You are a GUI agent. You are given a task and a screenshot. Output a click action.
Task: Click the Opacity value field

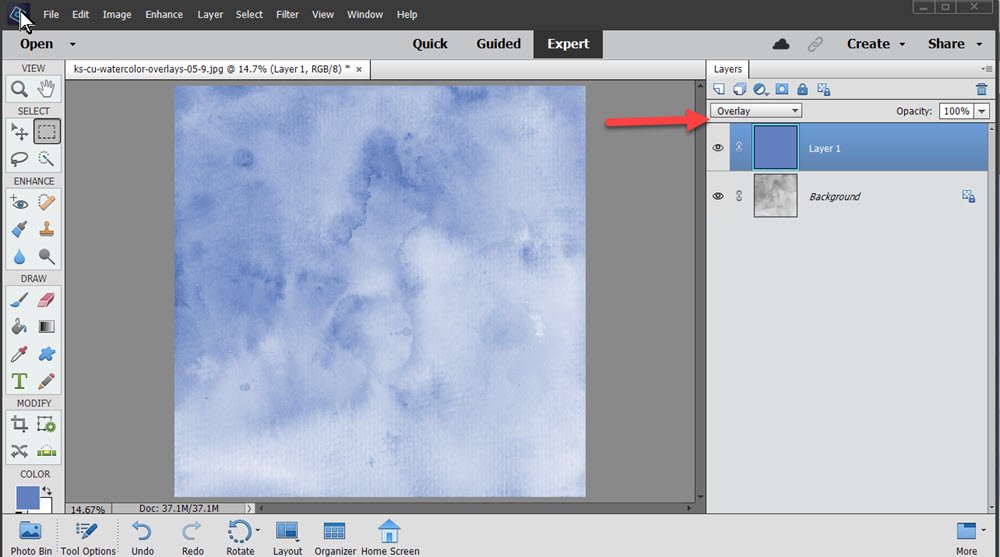pos(956,111)
